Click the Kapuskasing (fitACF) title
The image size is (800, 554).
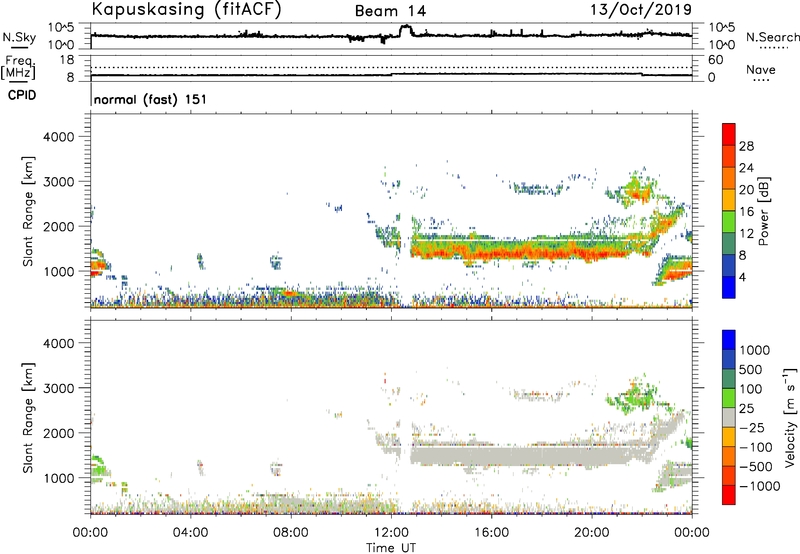tap(186, 9)
